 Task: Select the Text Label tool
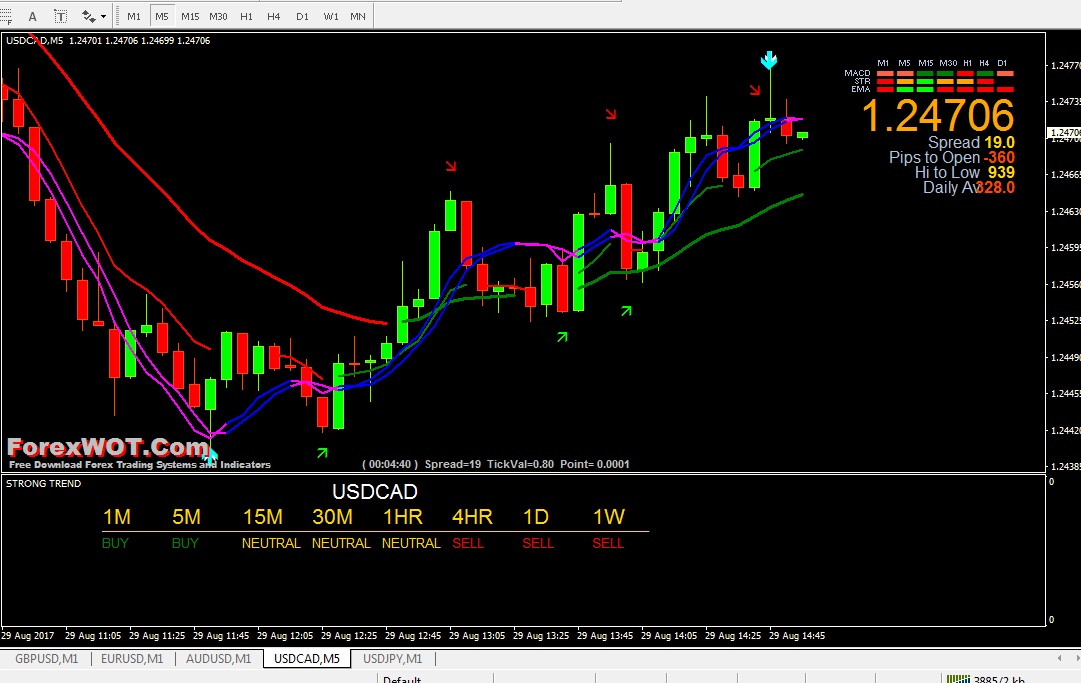tap(61, 16)
